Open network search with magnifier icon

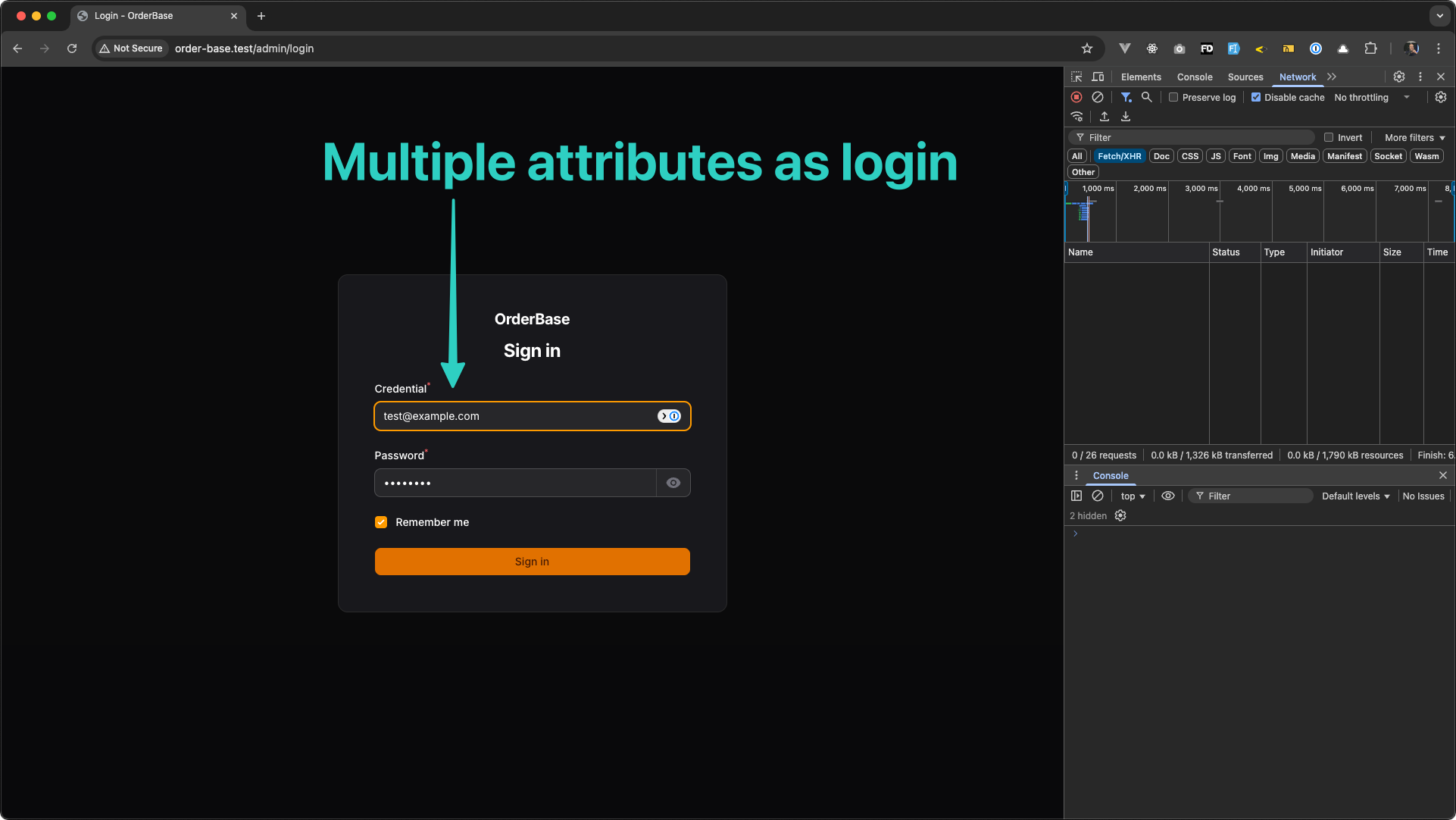point(1146,97)
